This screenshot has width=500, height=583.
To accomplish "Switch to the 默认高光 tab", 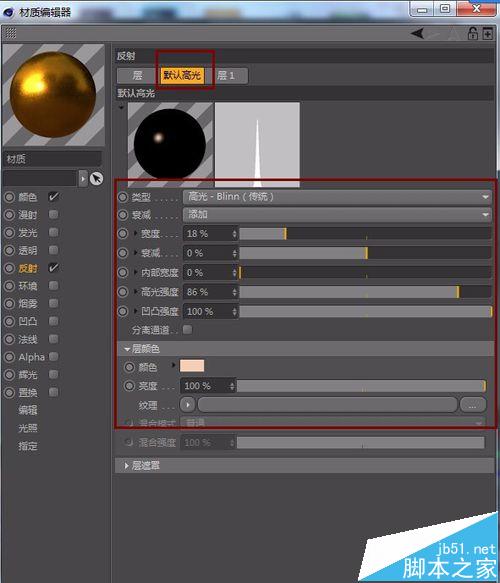I will (x=182, y=75).
